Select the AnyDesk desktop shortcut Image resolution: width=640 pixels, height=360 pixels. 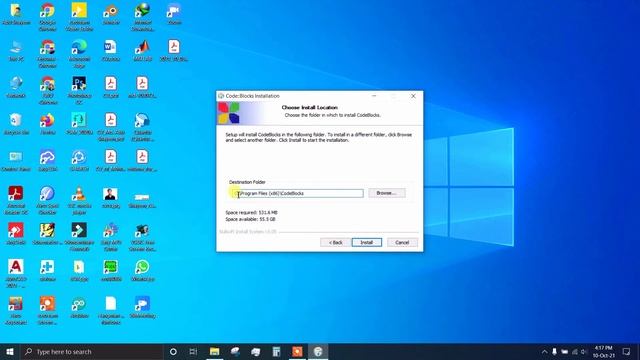[x=16, y=234]
